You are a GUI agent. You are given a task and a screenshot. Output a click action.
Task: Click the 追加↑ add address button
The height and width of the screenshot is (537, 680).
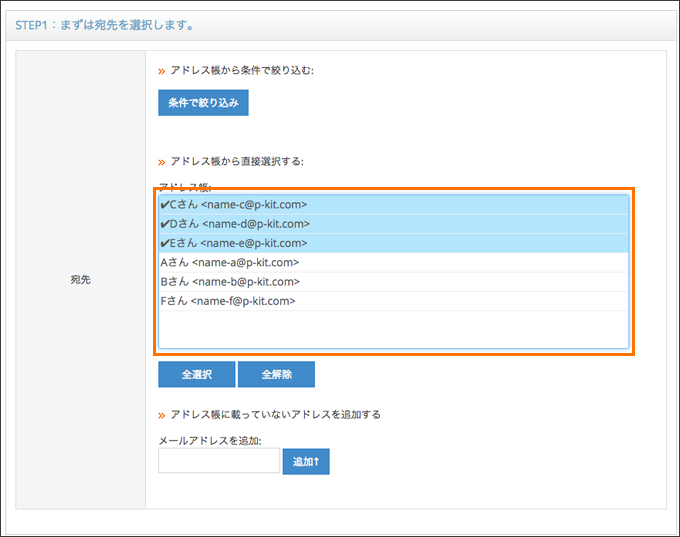click(x=306, y=462)
